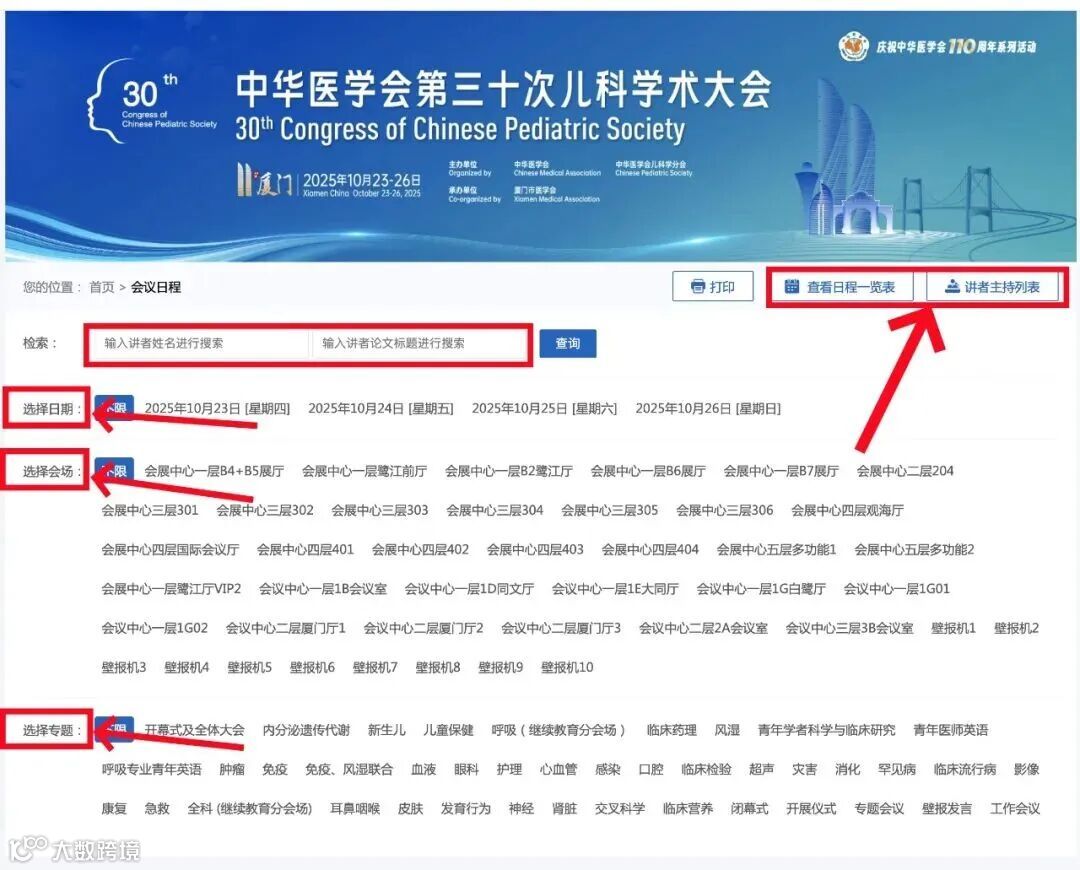Choose topic 罕见病
The image size is (1080, 870).
(897, 769)
